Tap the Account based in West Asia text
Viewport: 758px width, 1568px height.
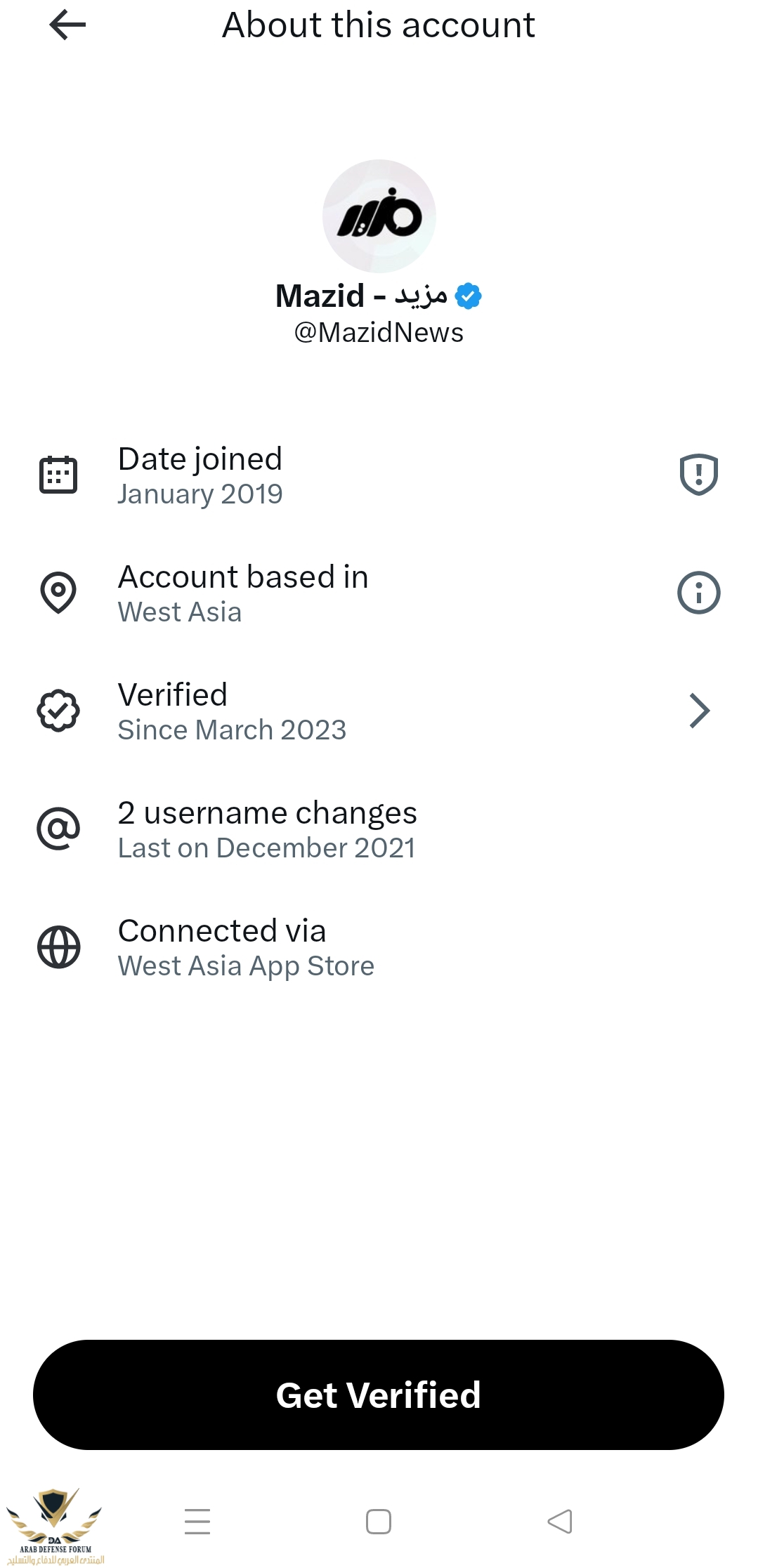242,593
